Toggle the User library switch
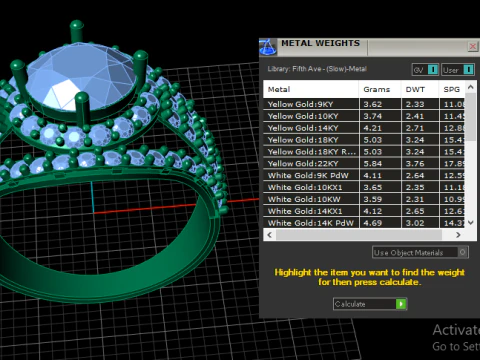480x360 pixels. click(458, 70)
